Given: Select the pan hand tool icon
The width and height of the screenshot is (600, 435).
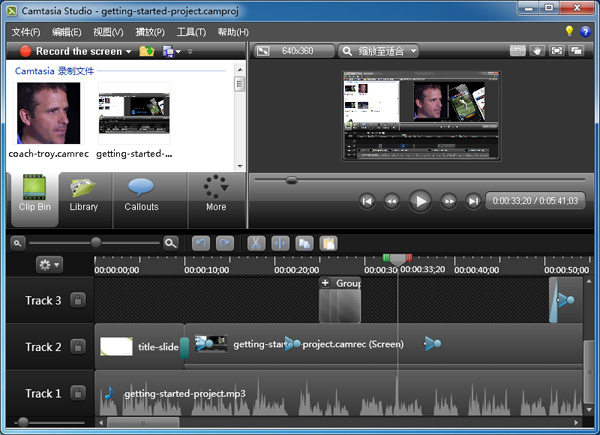Looking at the screenshot, I should click(x=537, y=51).
